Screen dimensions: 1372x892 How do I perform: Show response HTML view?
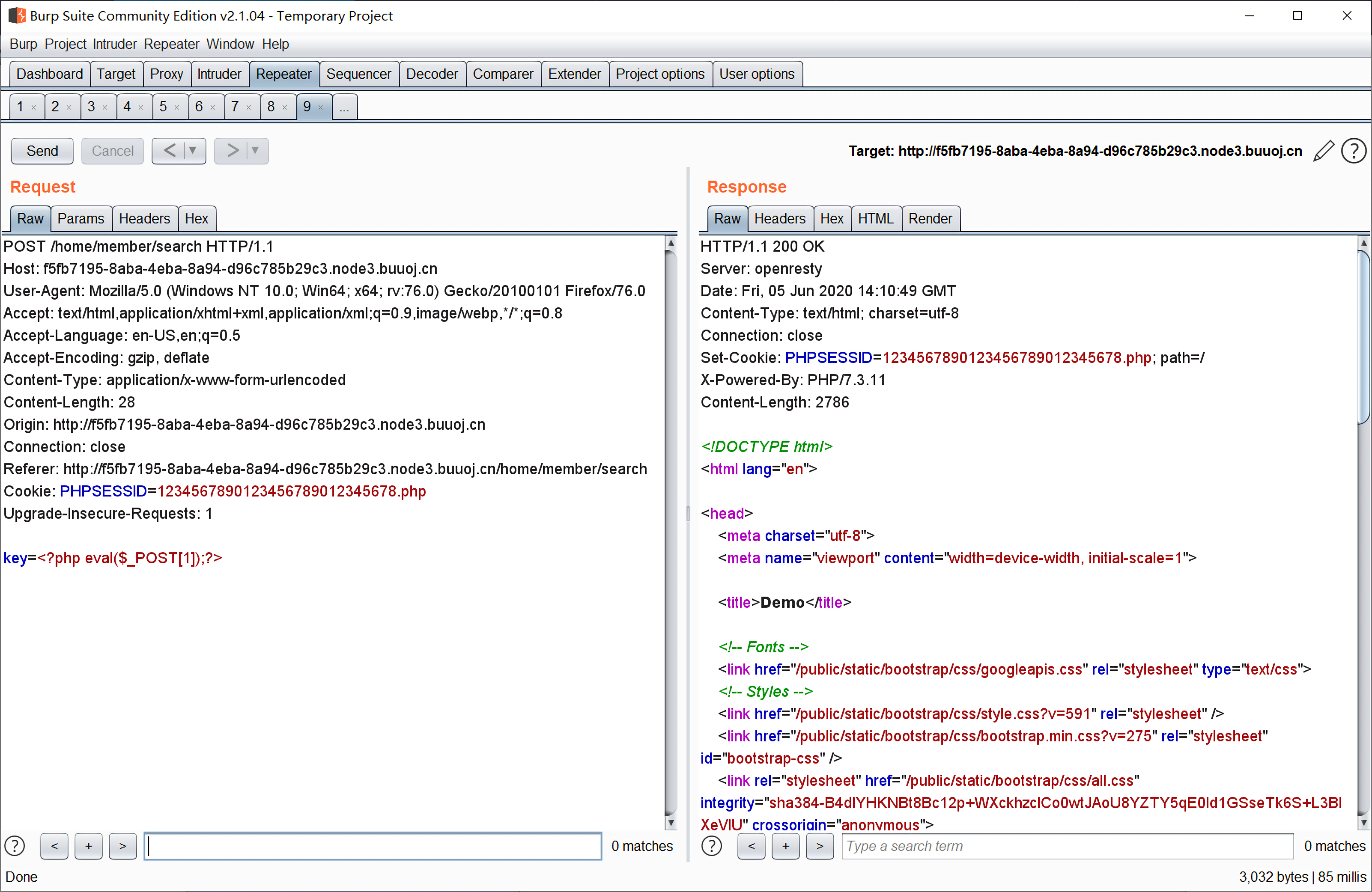tap(876, 219)
